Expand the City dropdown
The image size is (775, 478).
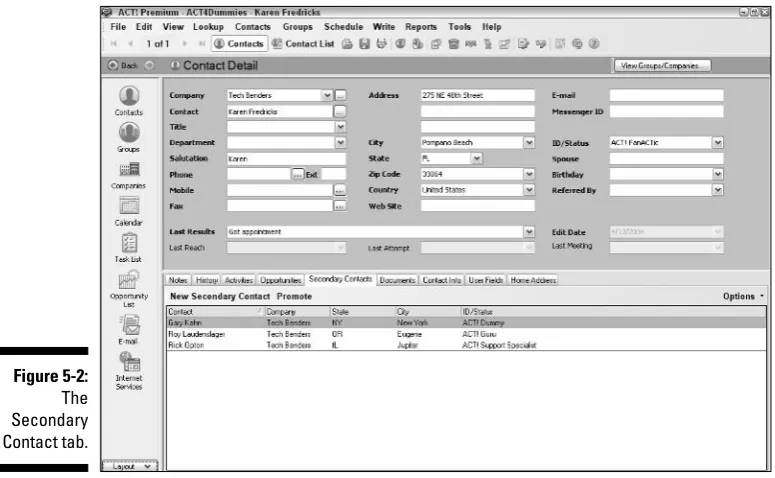click(529, 143)
